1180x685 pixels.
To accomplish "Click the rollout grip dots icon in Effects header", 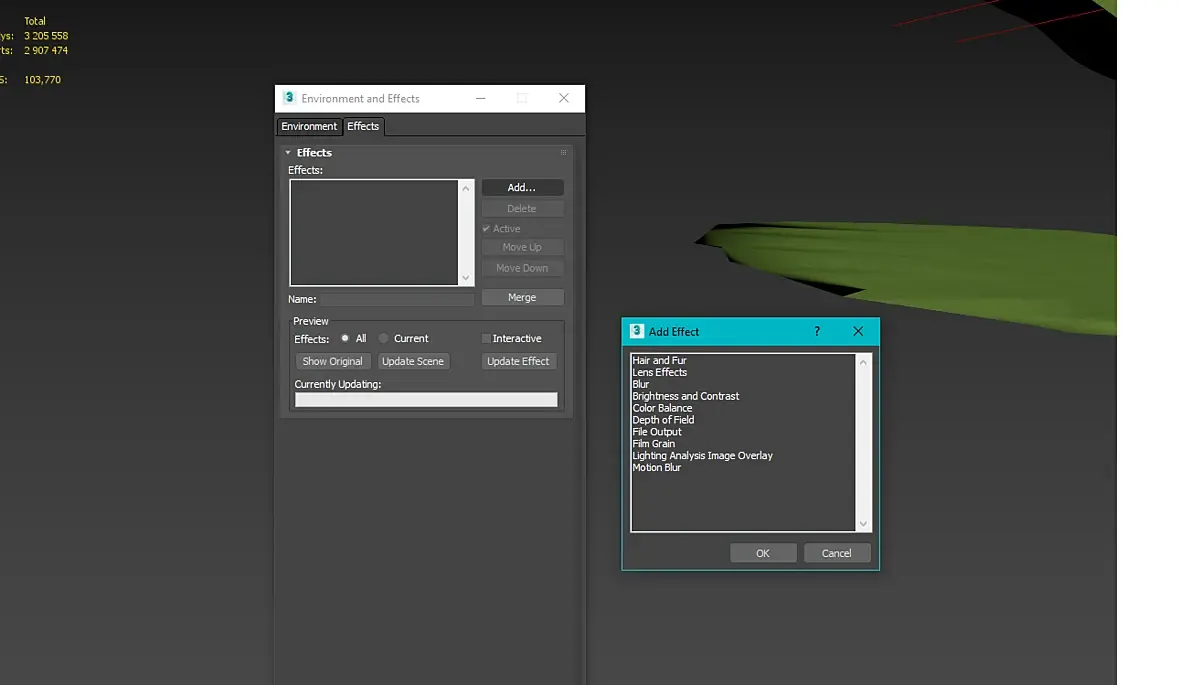I will click(563, 152).
